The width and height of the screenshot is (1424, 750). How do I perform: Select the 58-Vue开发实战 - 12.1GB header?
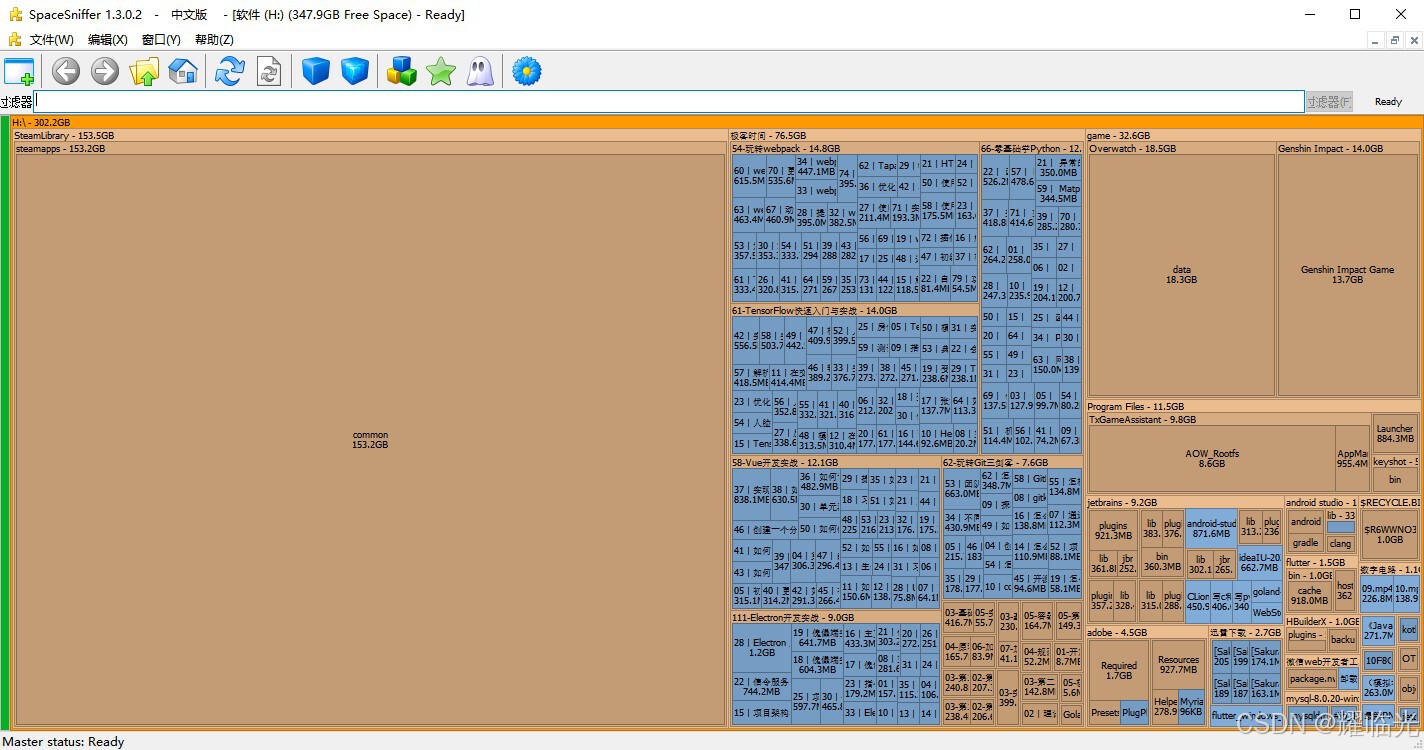pyautogui.click(x=835, y=463)
